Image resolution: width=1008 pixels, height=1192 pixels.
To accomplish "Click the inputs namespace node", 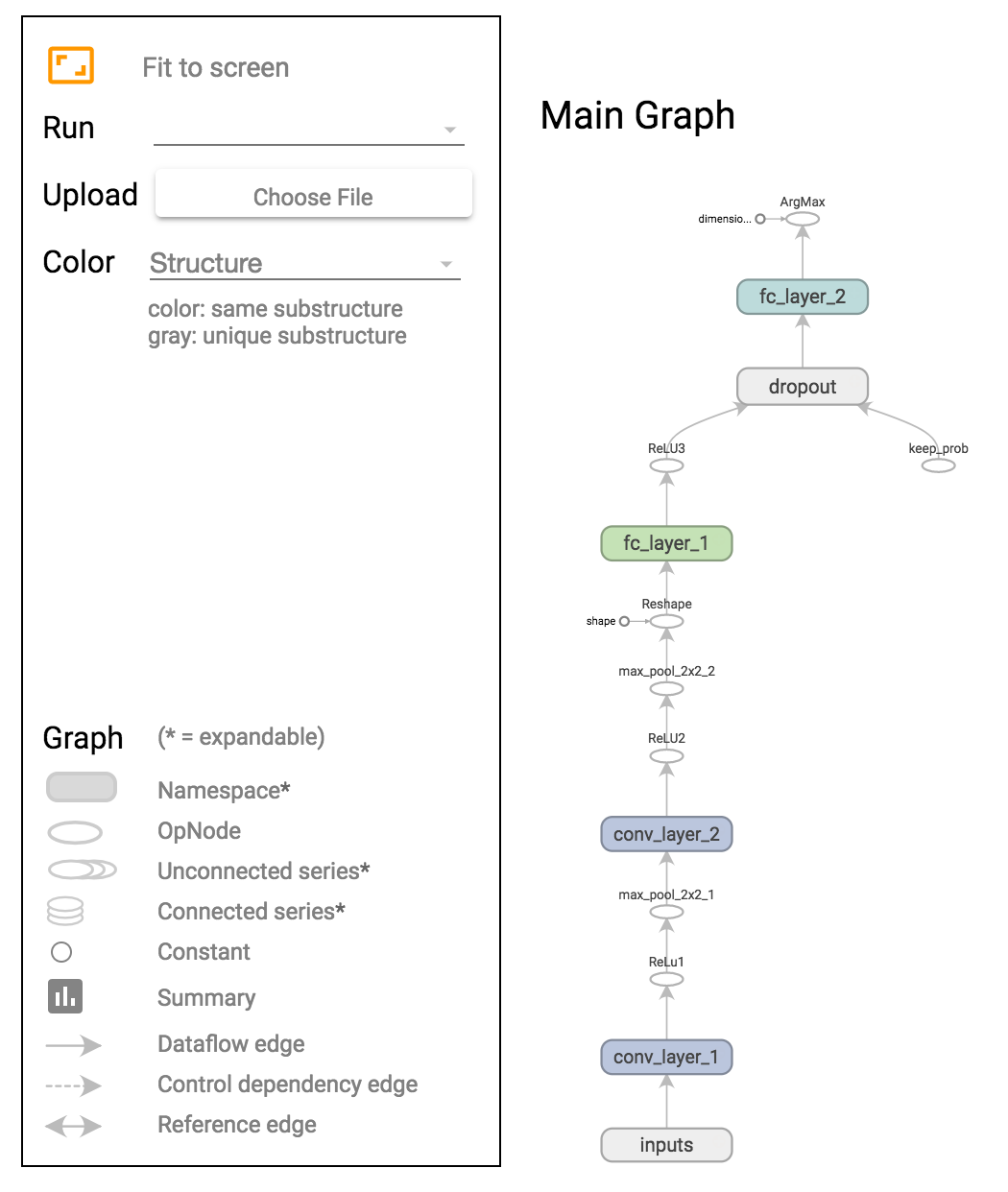I will click(666, 1145).
